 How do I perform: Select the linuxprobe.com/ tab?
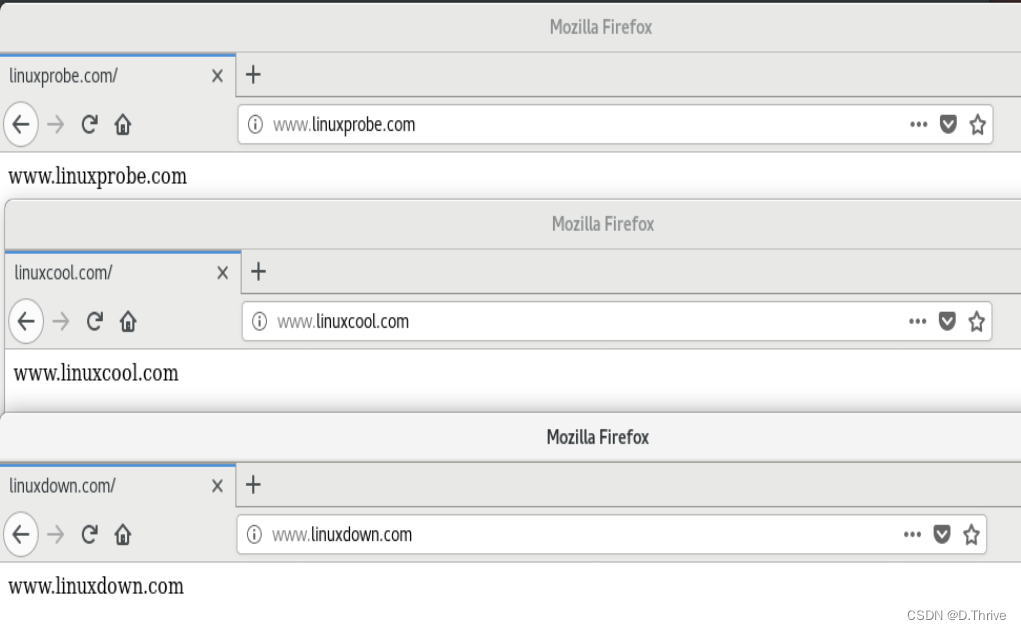(x=100, y=75)
